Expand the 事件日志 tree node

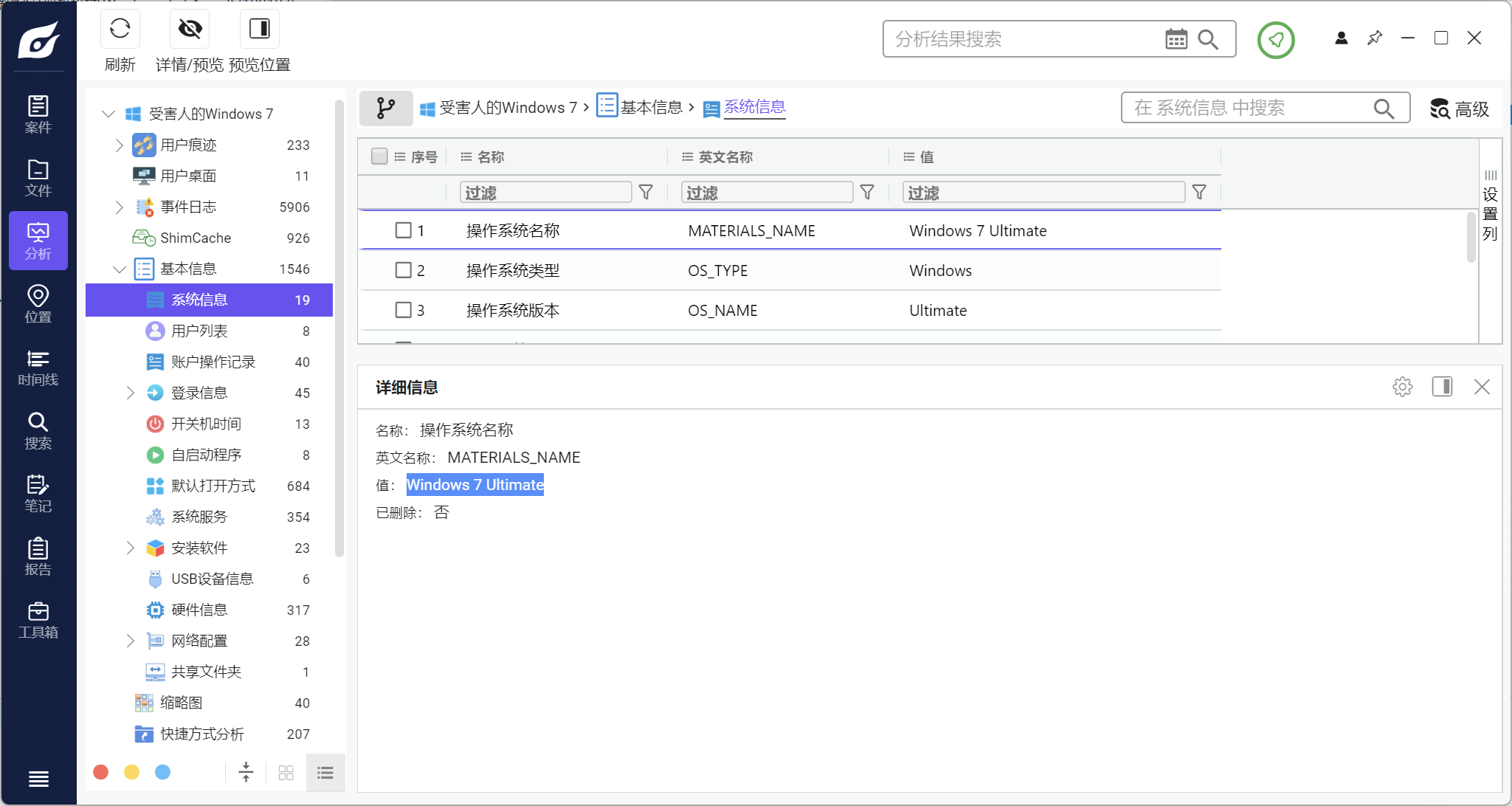tap(120, 207)
